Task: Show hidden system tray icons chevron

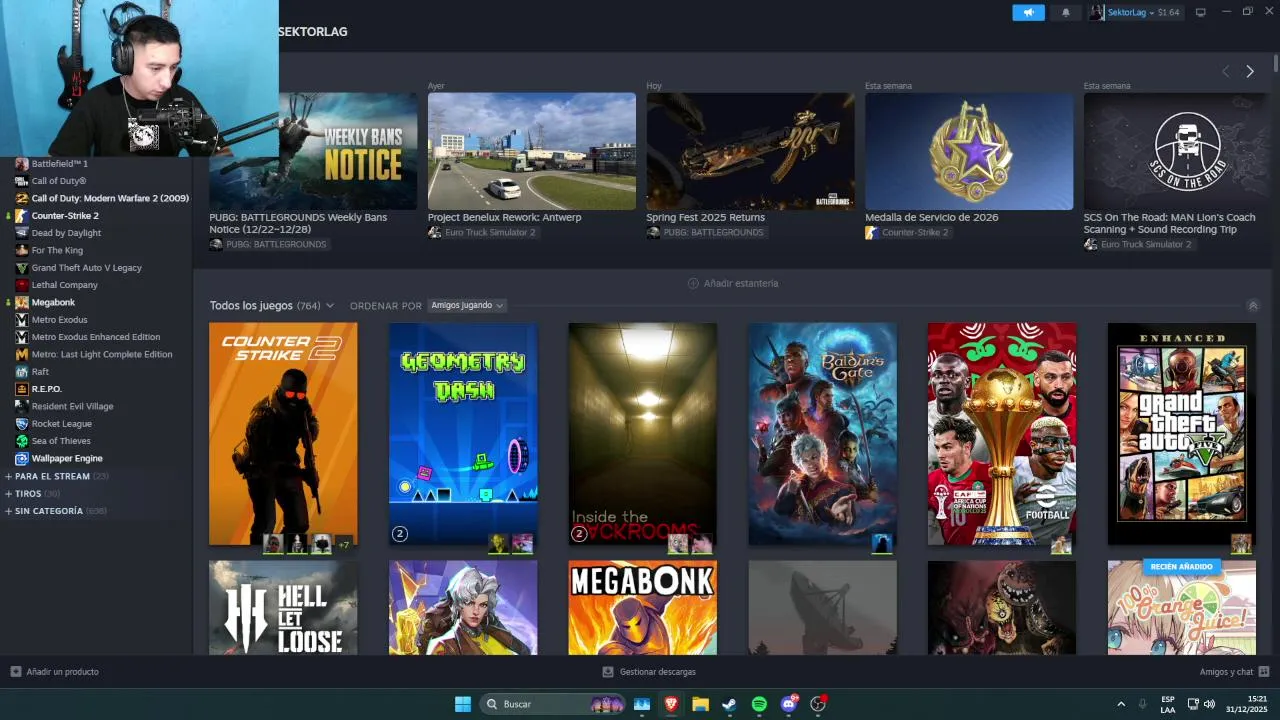Action: pos(1121,704)
